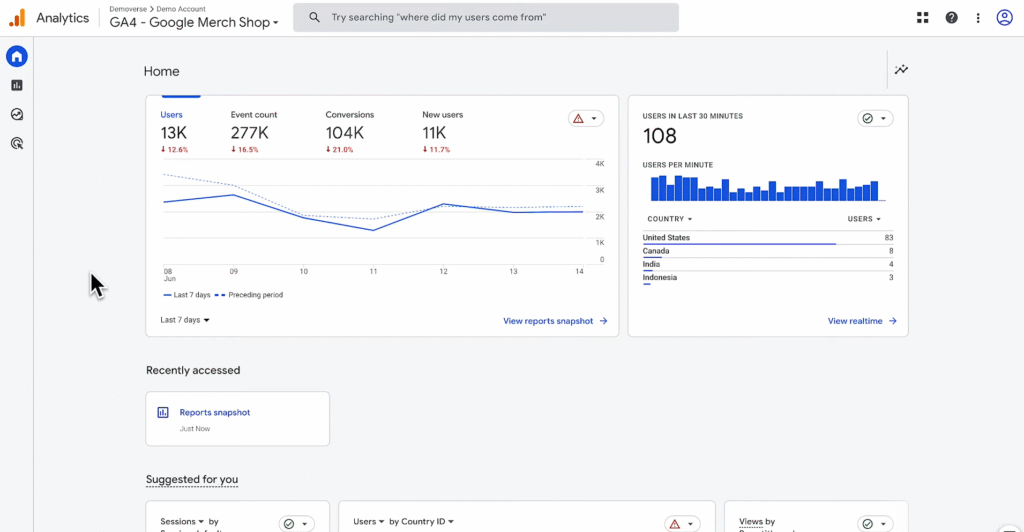Click the Indonesia country row
The image size is (1024, 532).
[767, 278]
